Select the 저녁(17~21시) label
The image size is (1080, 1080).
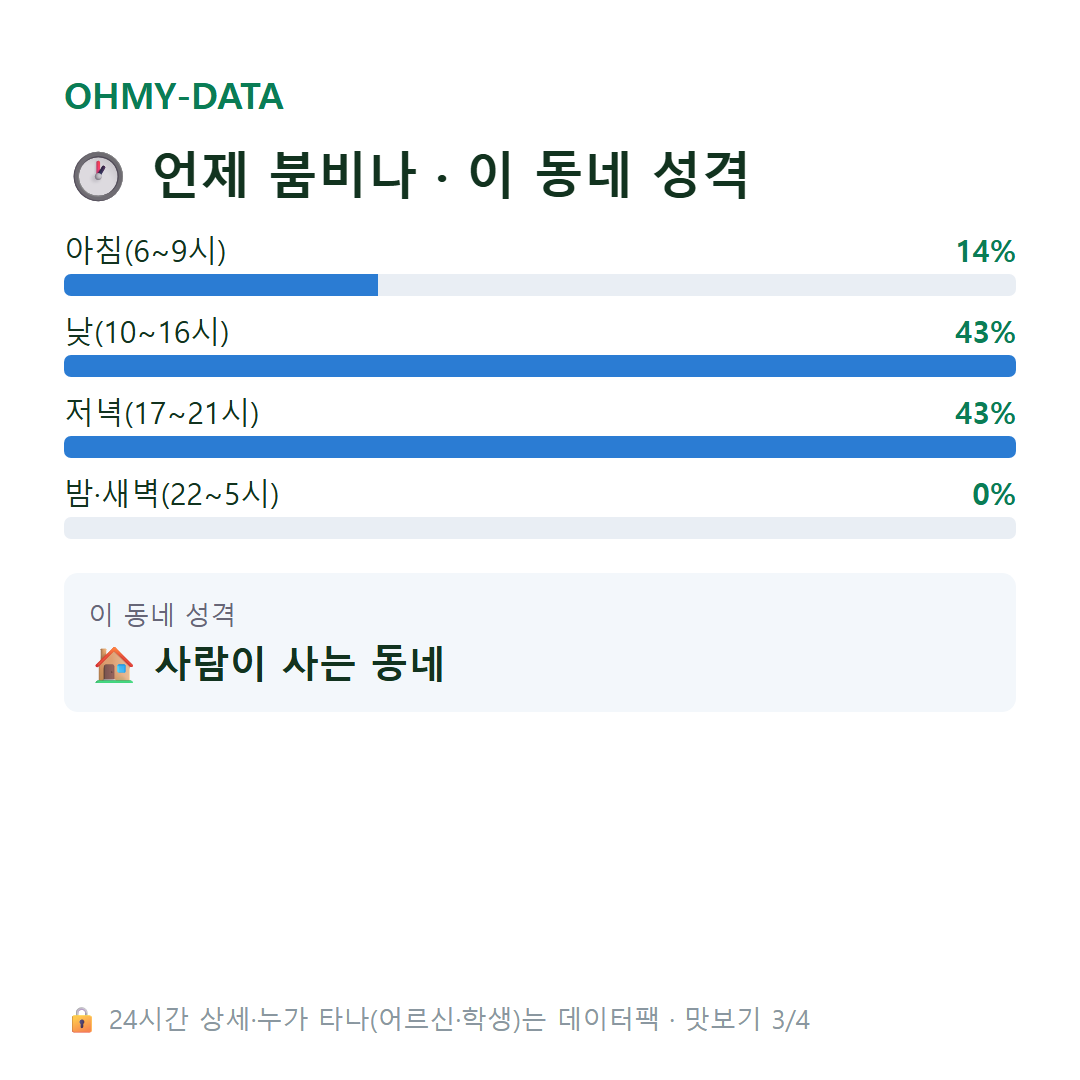[162, 413]
